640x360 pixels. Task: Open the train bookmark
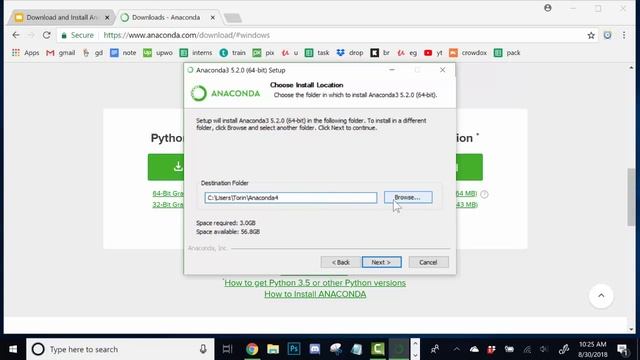(x=233, y=53)
